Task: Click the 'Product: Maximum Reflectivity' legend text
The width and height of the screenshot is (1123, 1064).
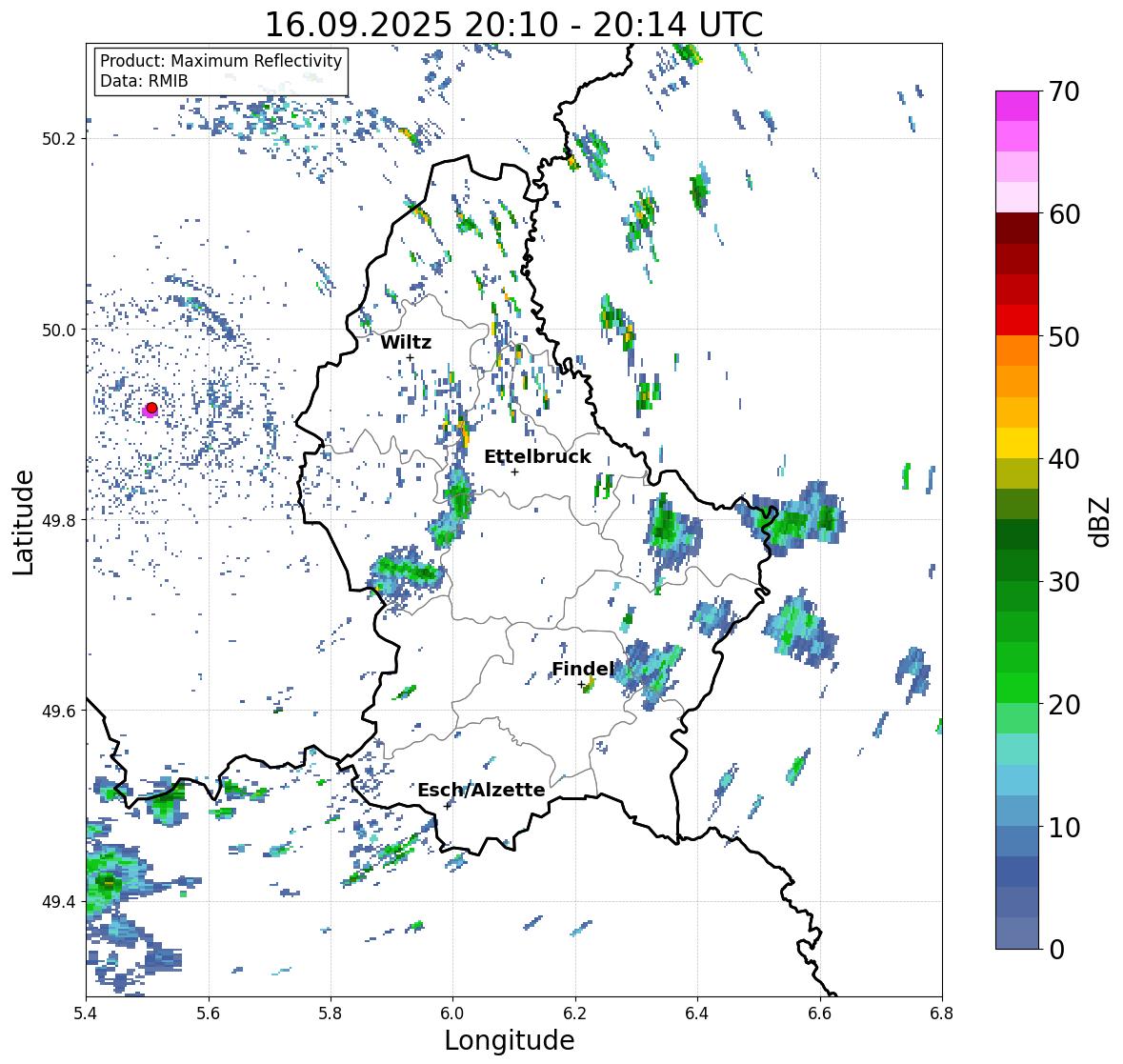Action: [x=221, y=61]
